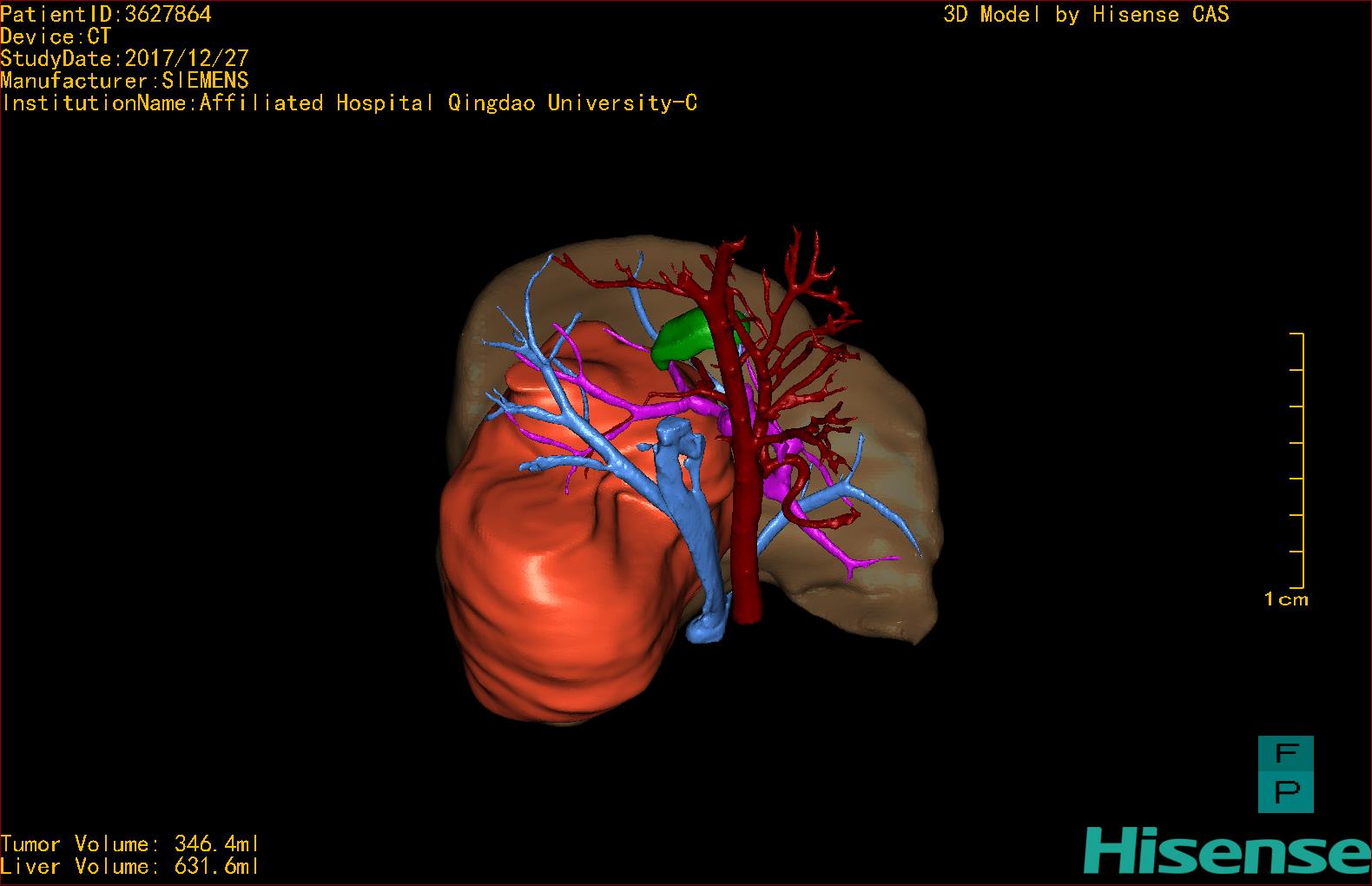
Task: Click the vertical scale ruler
Action: pyautogui.click(x=1297, y=460)
